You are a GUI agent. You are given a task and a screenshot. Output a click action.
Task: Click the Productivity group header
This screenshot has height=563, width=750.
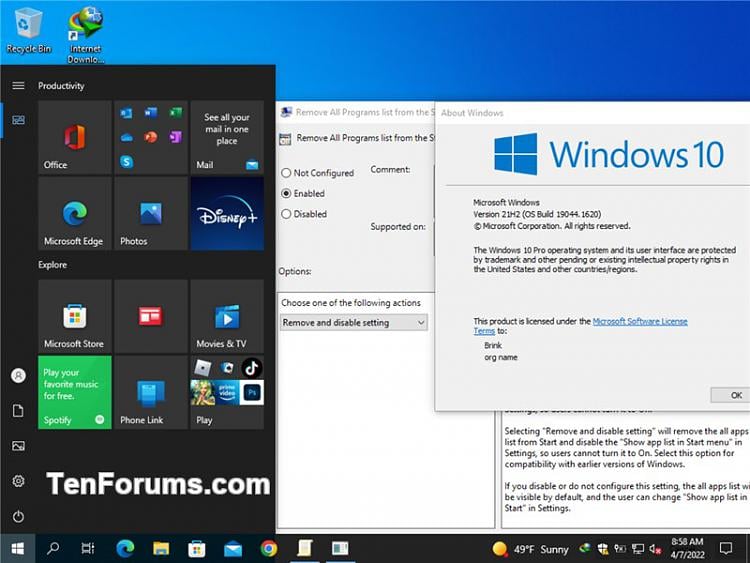(61, 86)
